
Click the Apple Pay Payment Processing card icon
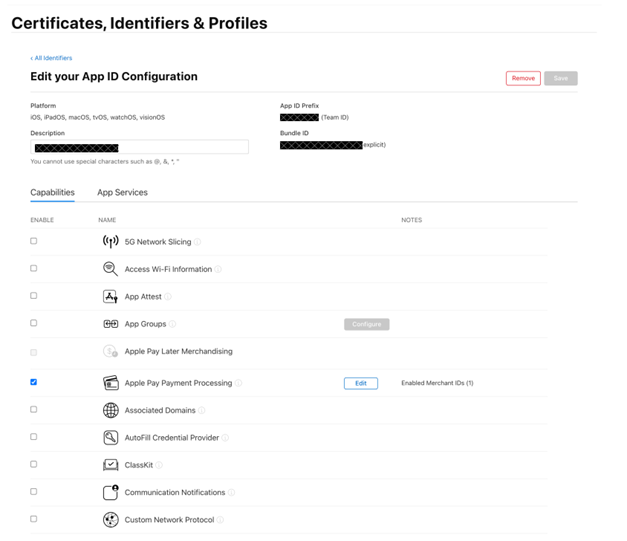(x=111, y=383)
